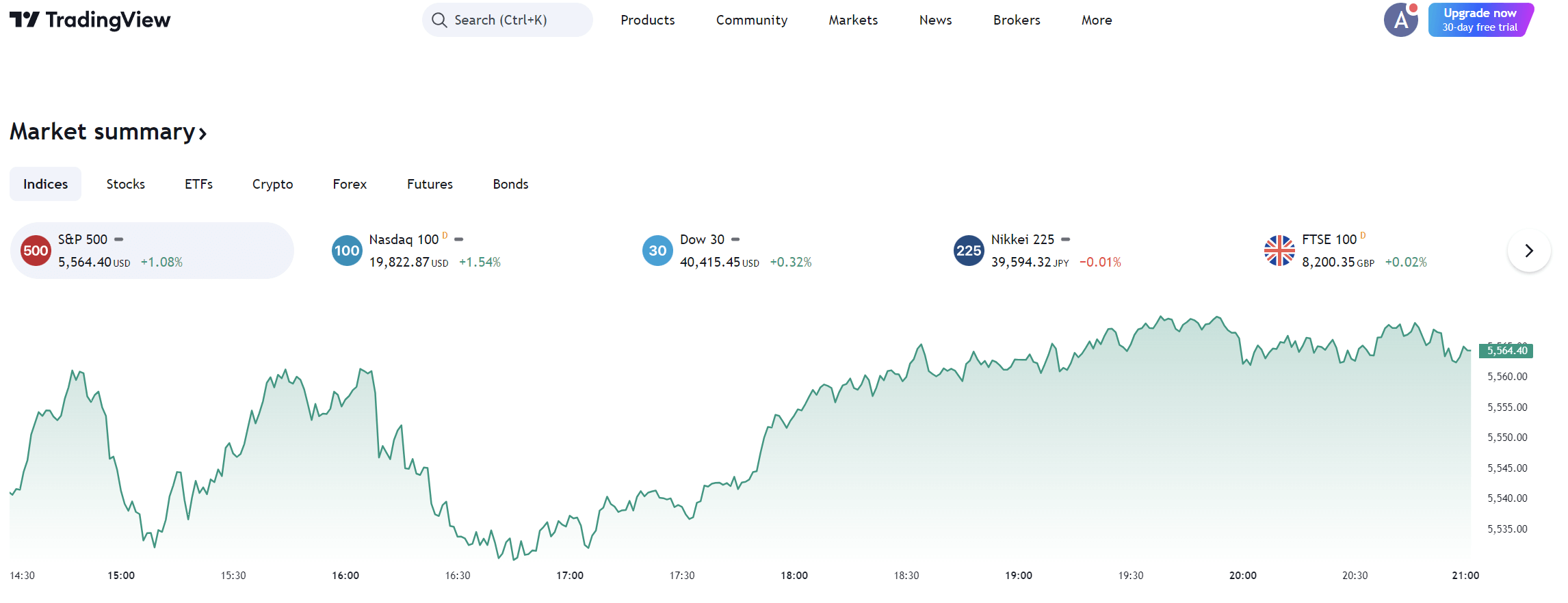Click the FTSE 100 UK flag icon

[x=1279, y=251]
